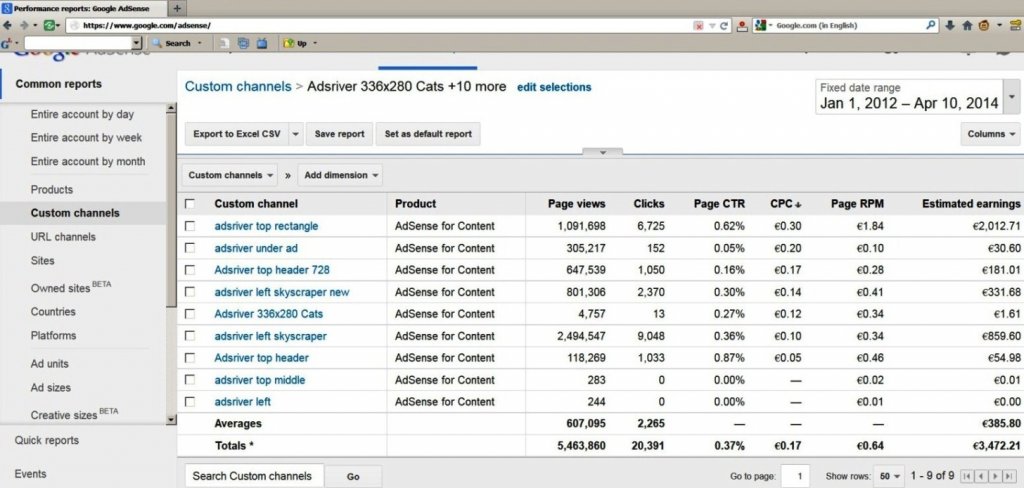1024x488 pixels.
Task: Open the Show rows 50 dropdown
Action: 888,476
